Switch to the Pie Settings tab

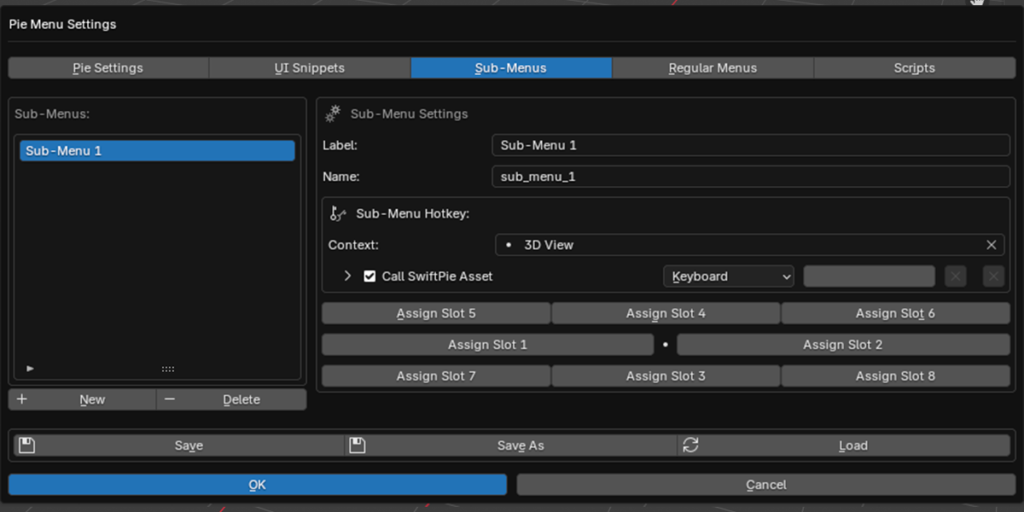pos(108,68)
